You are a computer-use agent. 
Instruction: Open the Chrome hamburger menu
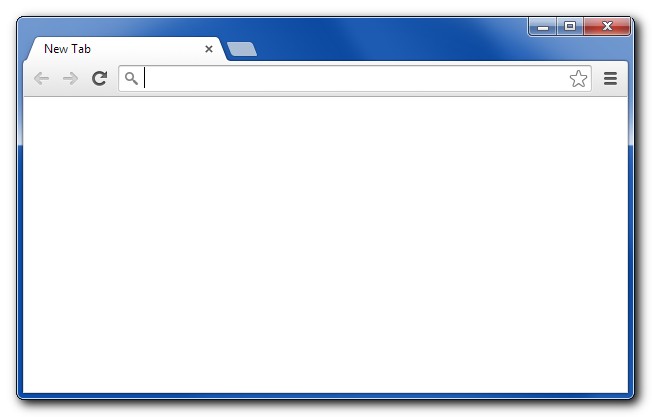point(610,78)
